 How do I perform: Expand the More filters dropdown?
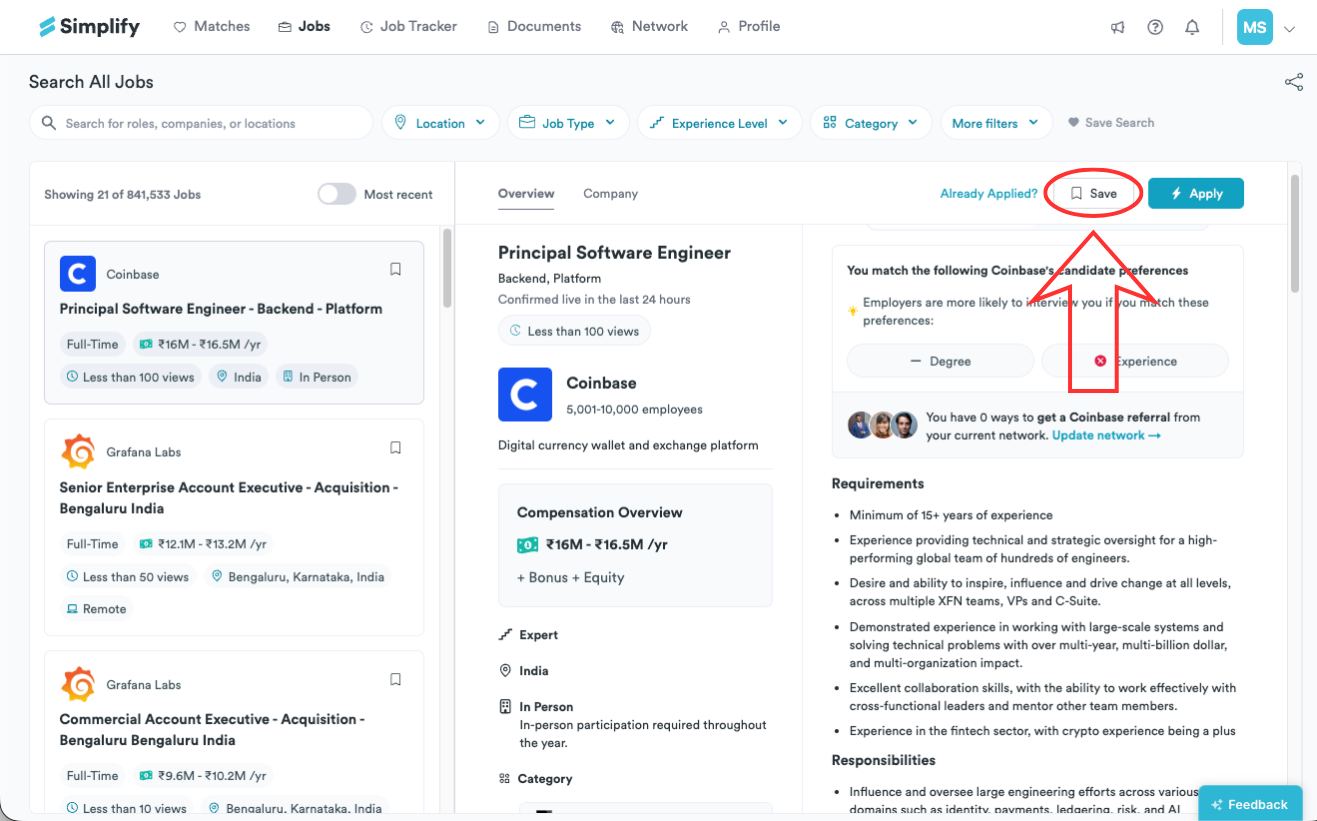pyautogui.click(x=995, y=123)
